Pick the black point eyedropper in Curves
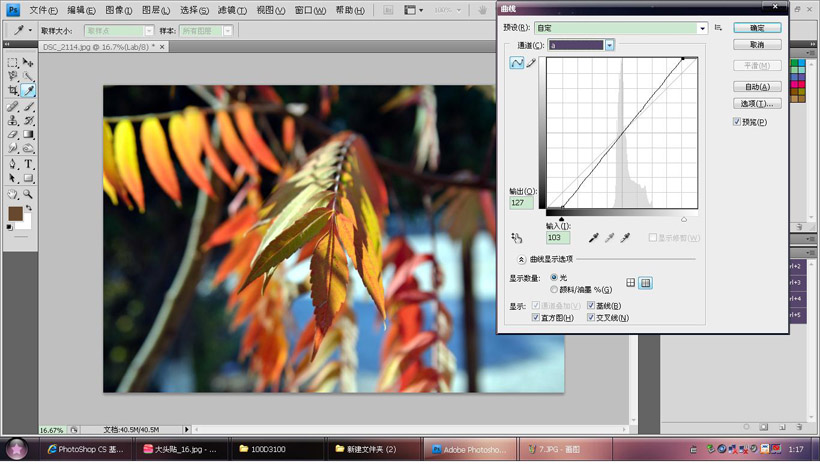This screenshot has width=820, height=467. click(x=593, y=238)
